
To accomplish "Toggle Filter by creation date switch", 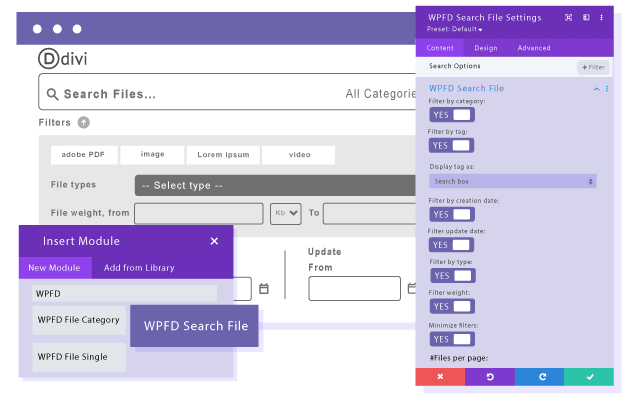I will point(452,215).
